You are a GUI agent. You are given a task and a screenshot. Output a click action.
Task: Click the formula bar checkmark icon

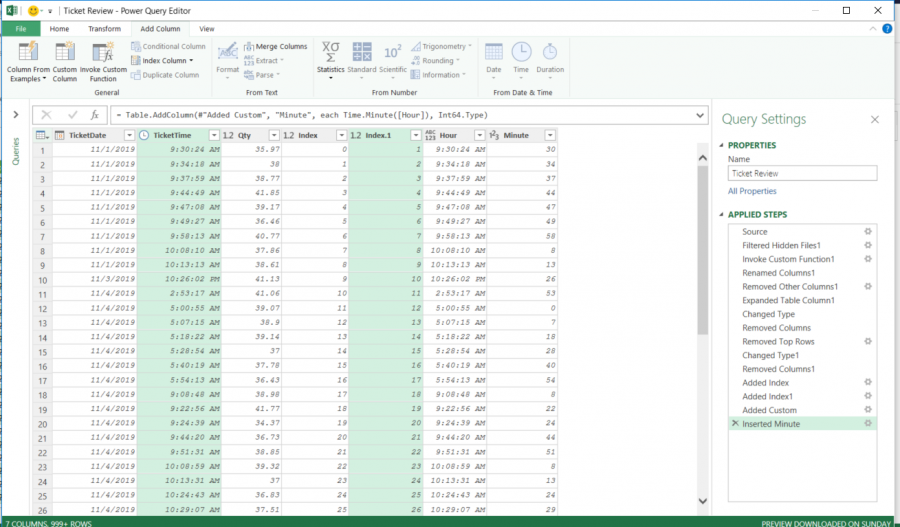point(72,115)
